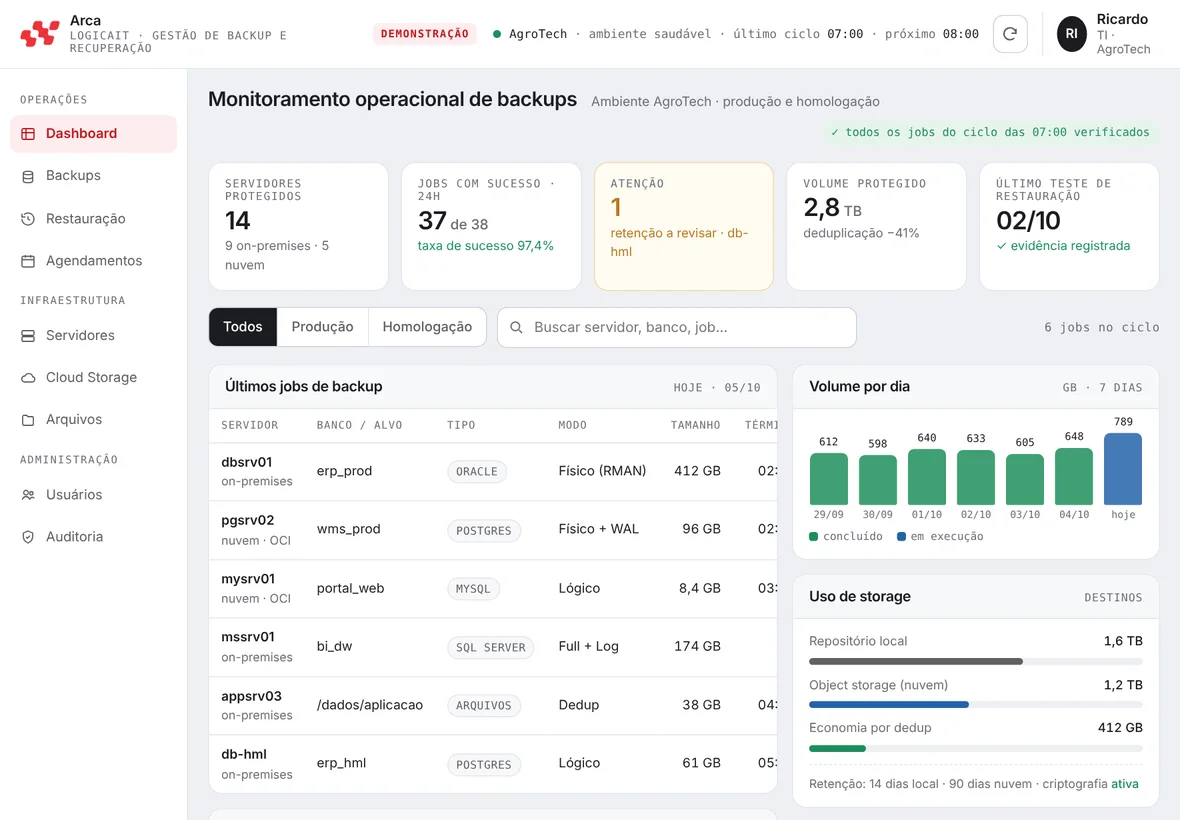
Task: Click the SERVIDOR column header
Action: coord(250,425)
